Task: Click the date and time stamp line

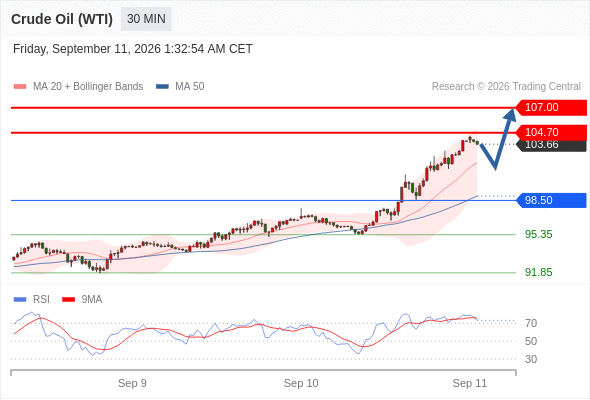Action: (132, 49)
